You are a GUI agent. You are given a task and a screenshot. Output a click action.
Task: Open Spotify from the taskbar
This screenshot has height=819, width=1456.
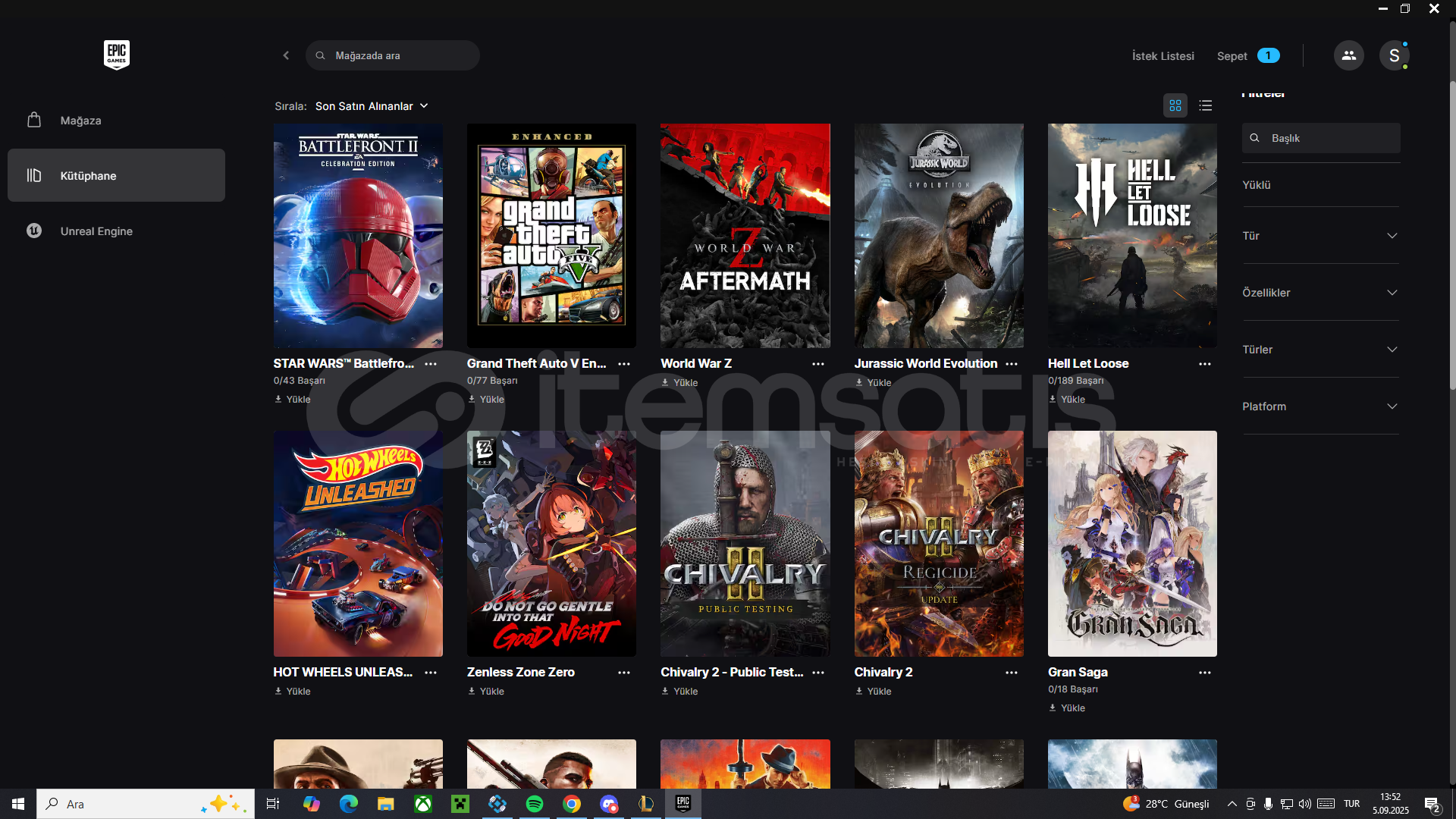coord(535,804)
